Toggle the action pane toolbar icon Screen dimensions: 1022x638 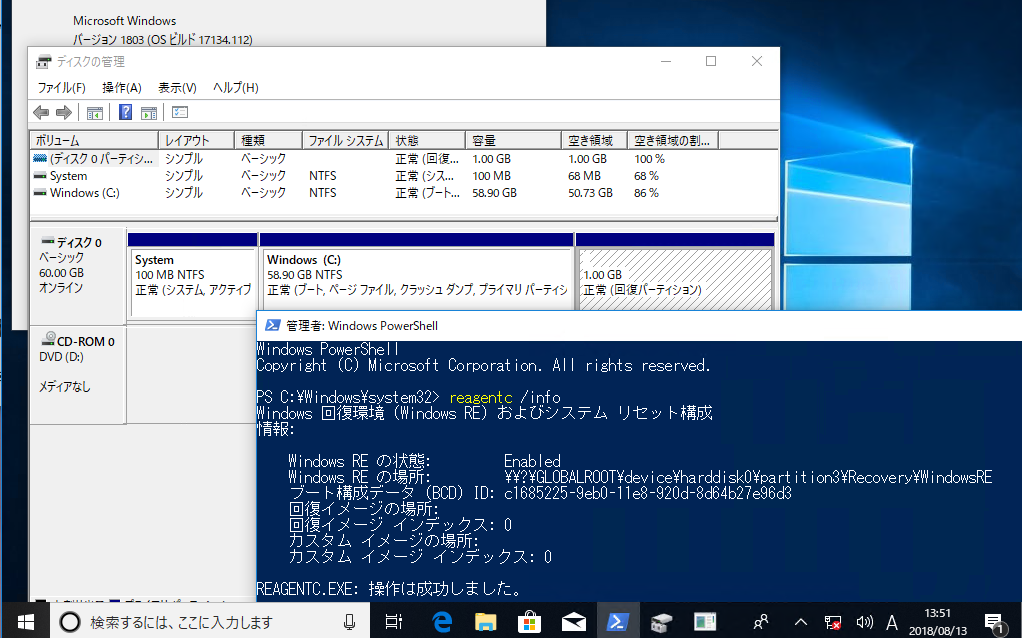(x=149, y=113)
